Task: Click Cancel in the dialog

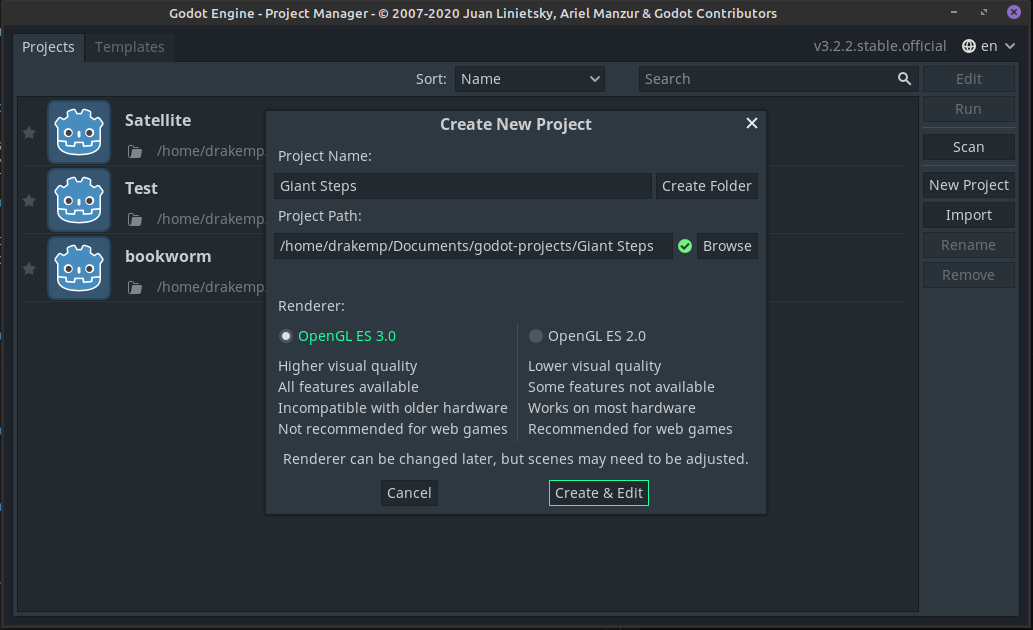Action: (409, 493)
